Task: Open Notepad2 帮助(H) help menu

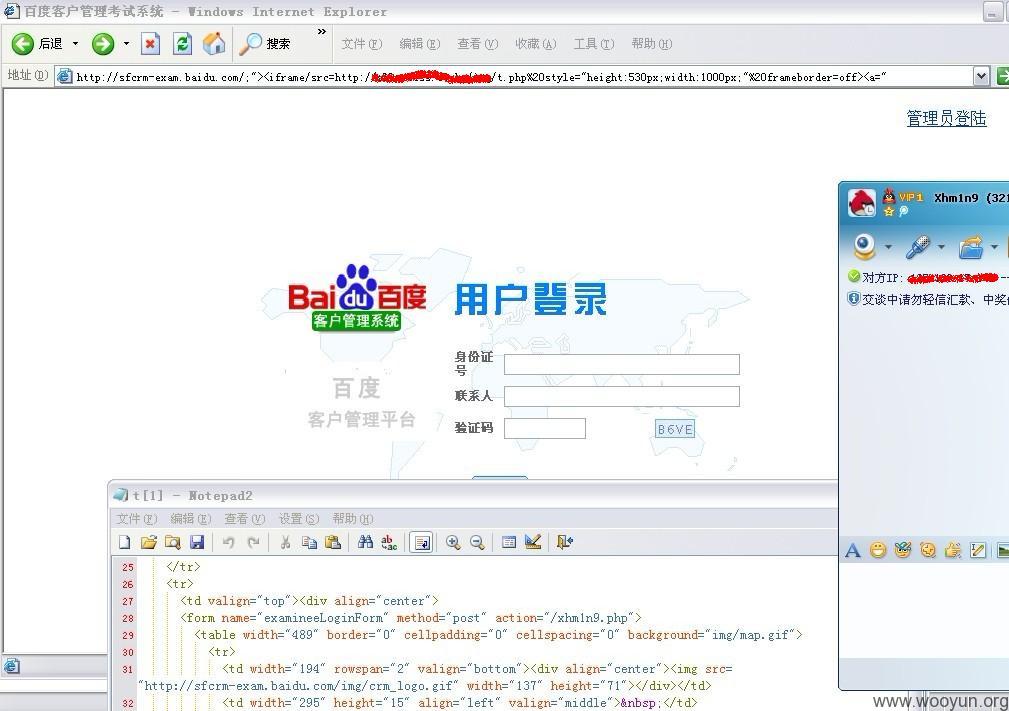Action: point(353,519)
